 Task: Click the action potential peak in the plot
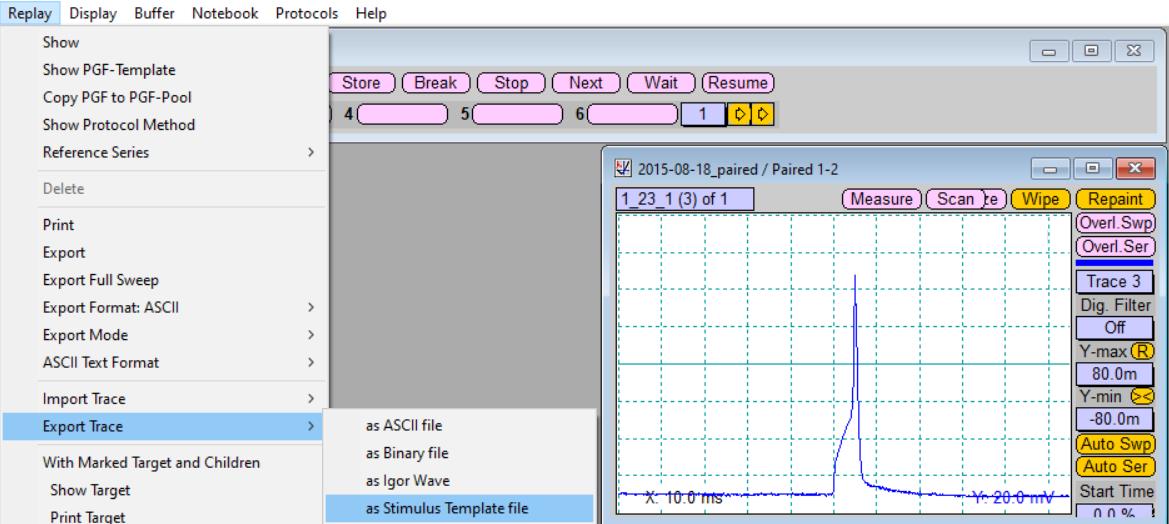click(854, 277)
